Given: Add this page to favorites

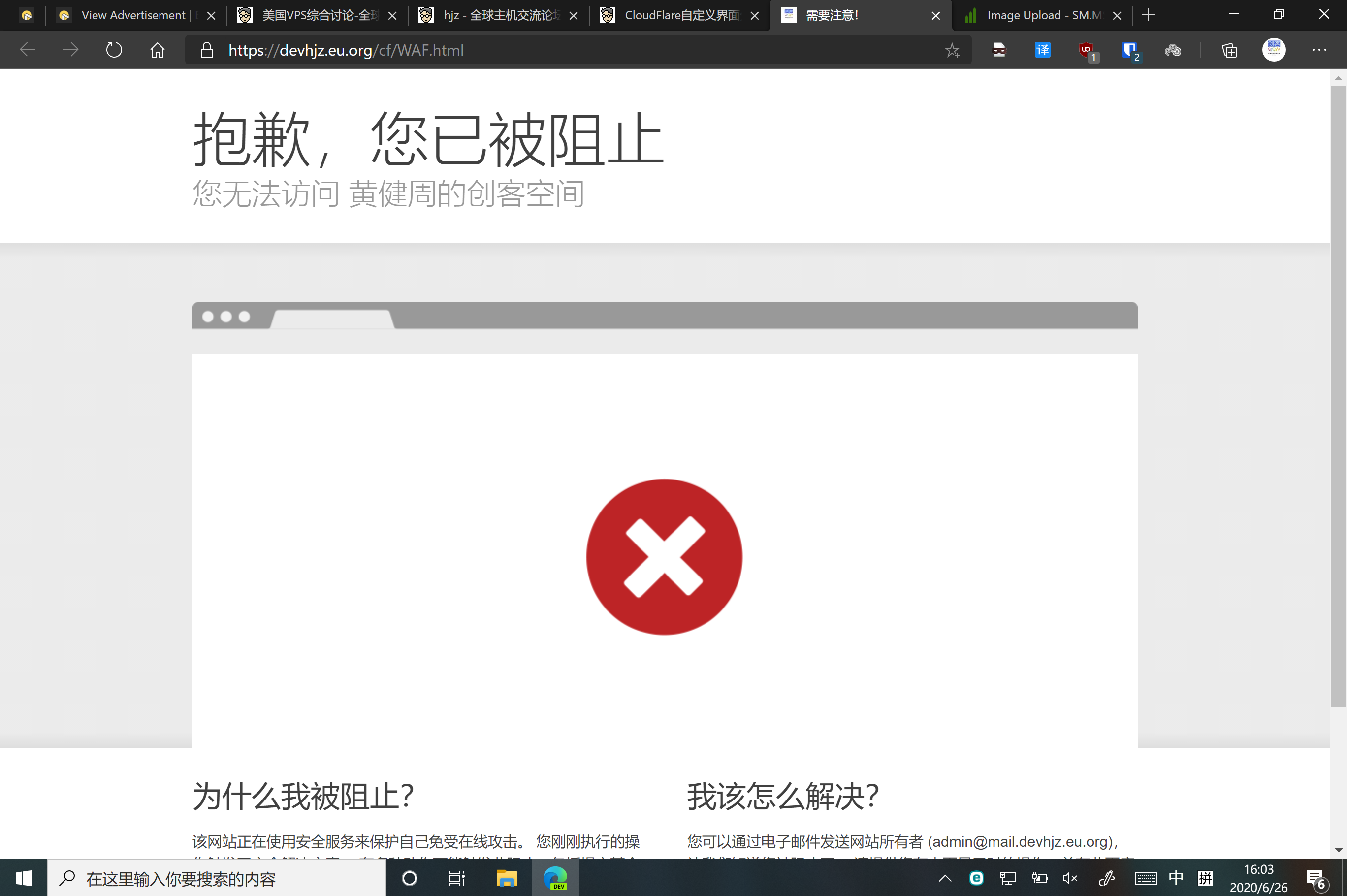Looking at the screenshot, I should [952, 50].
